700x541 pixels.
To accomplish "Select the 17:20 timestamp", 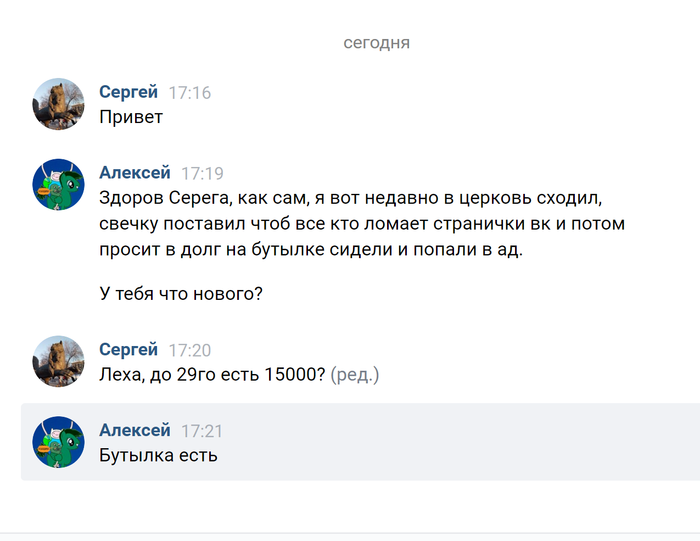I will point(189,350).
